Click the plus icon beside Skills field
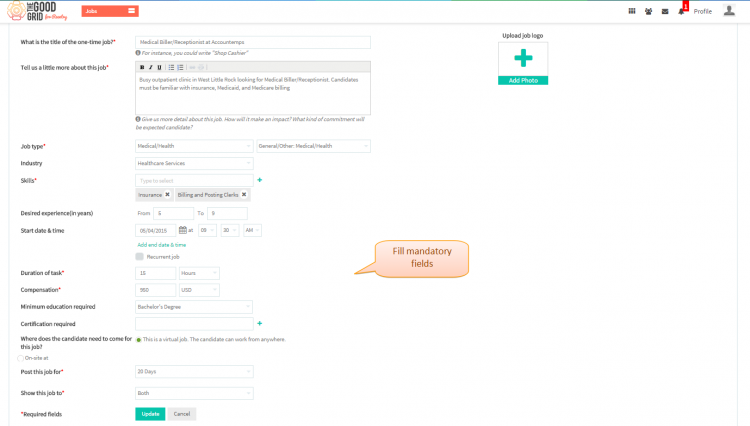 260,180
